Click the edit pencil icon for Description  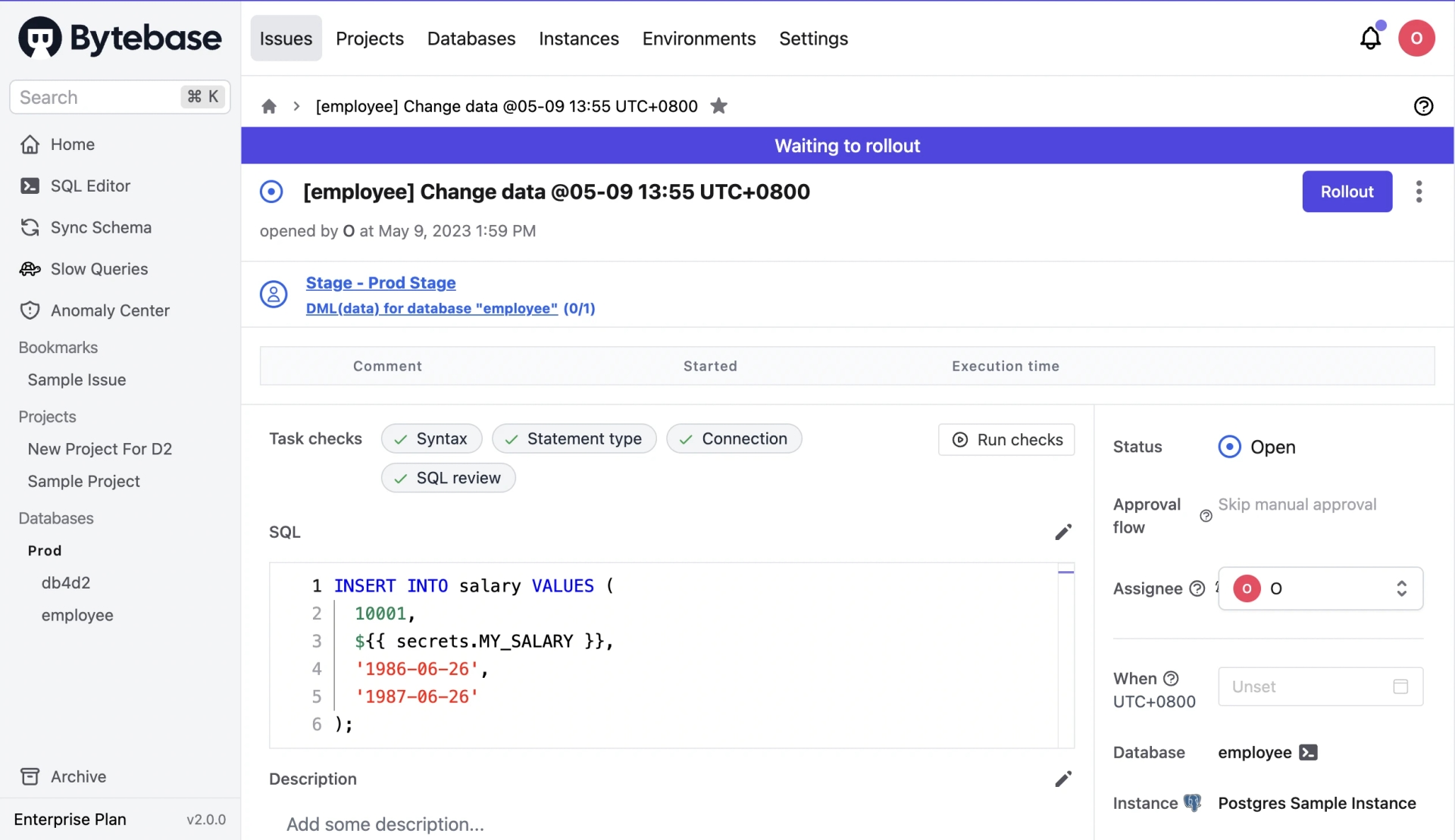click(x=1063, y=779)
